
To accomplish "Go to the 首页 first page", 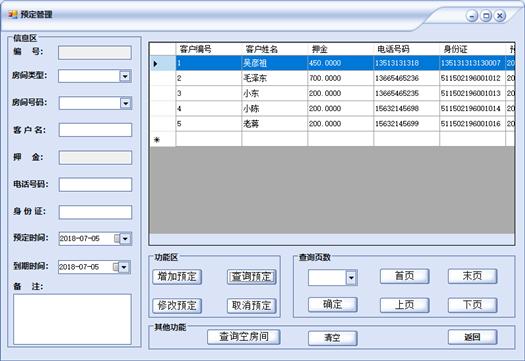I will coord(404,276).
